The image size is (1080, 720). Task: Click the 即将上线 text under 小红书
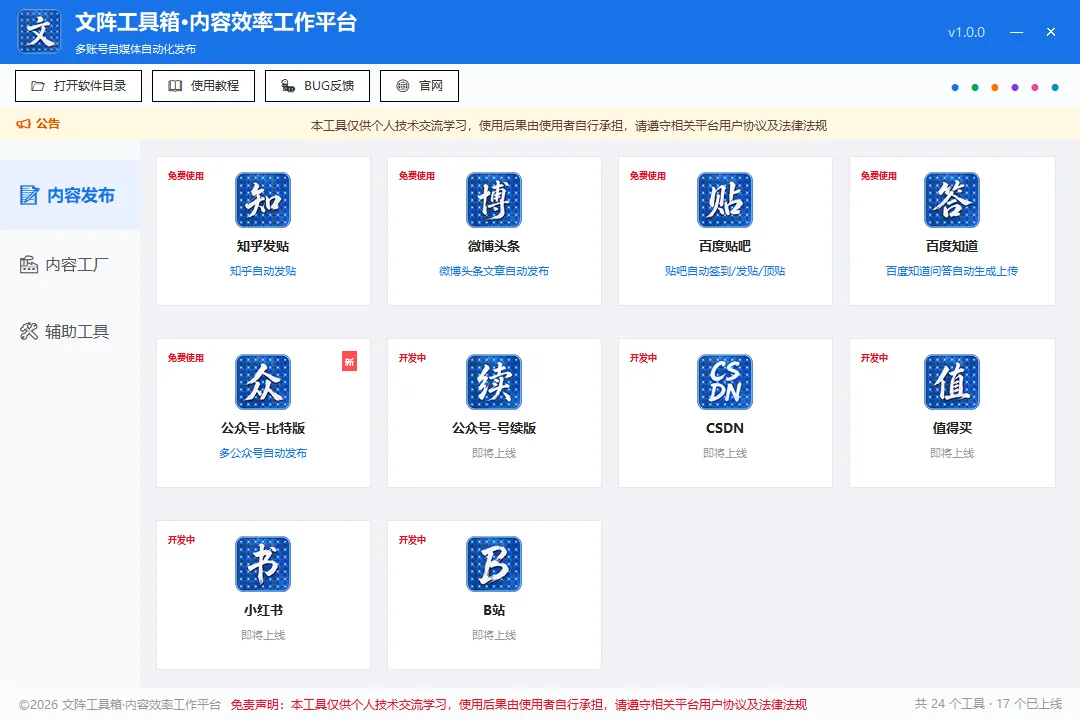point(263,635)
